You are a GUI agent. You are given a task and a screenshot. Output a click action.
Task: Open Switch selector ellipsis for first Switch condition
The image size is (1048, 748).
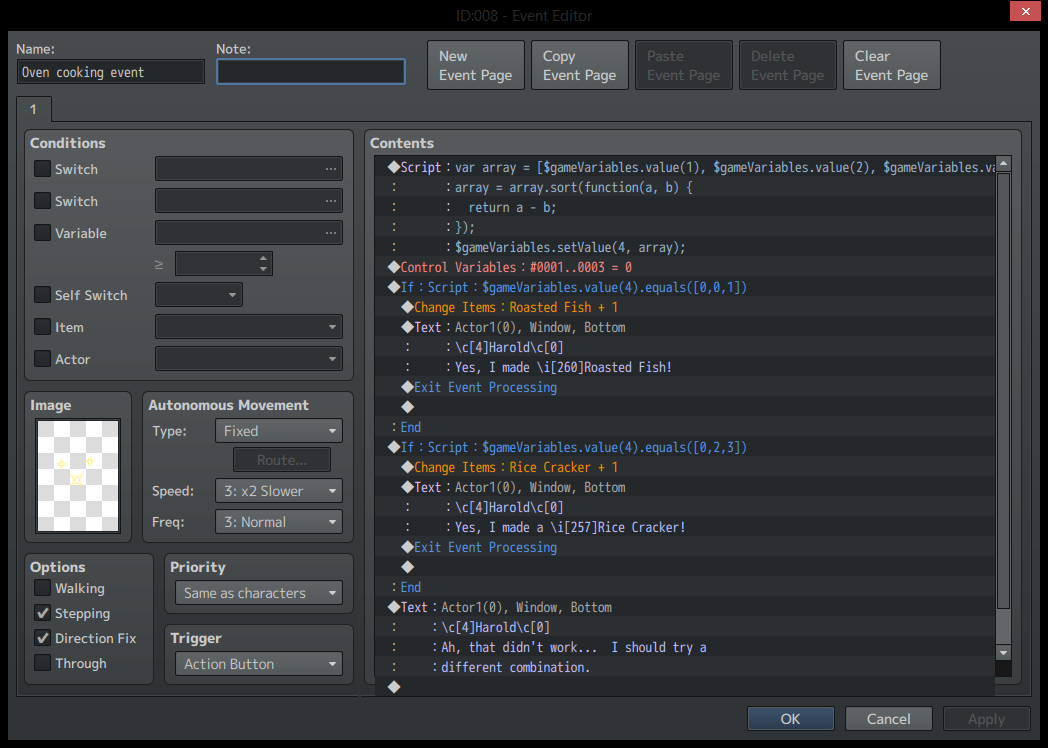click(x=331, y=169)
